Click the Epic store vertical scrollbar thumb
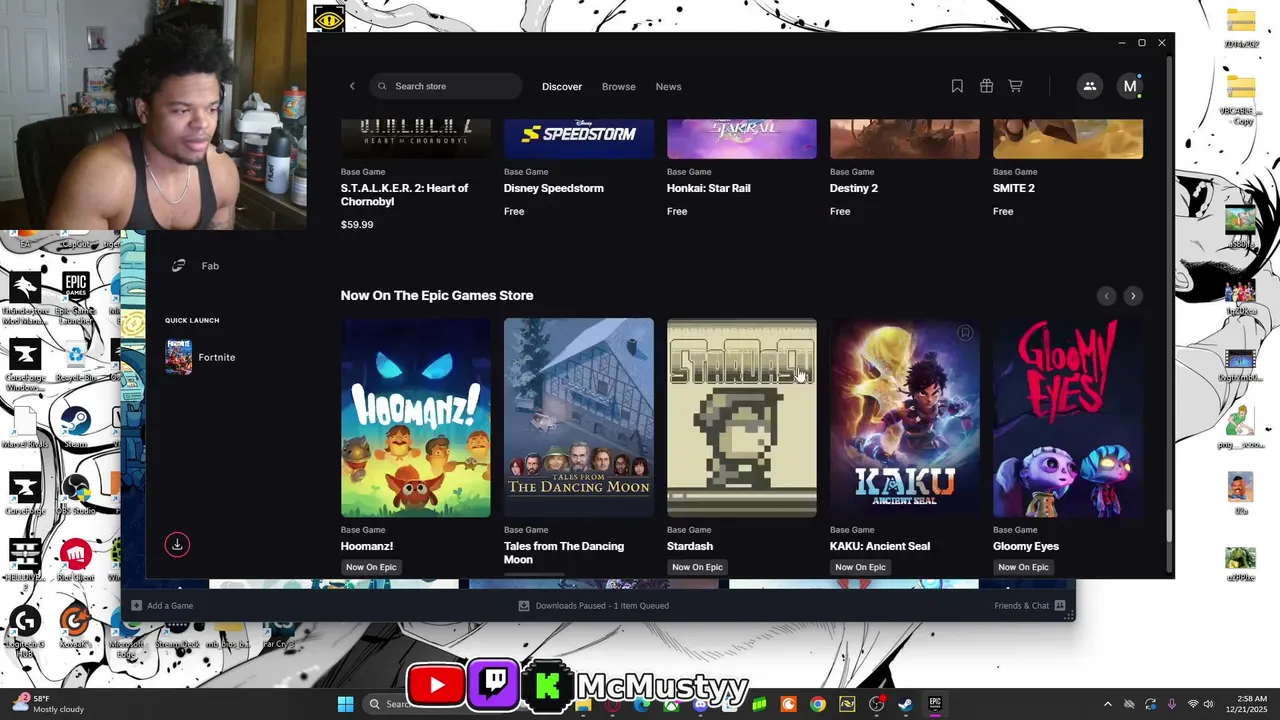 [1168, 526]
